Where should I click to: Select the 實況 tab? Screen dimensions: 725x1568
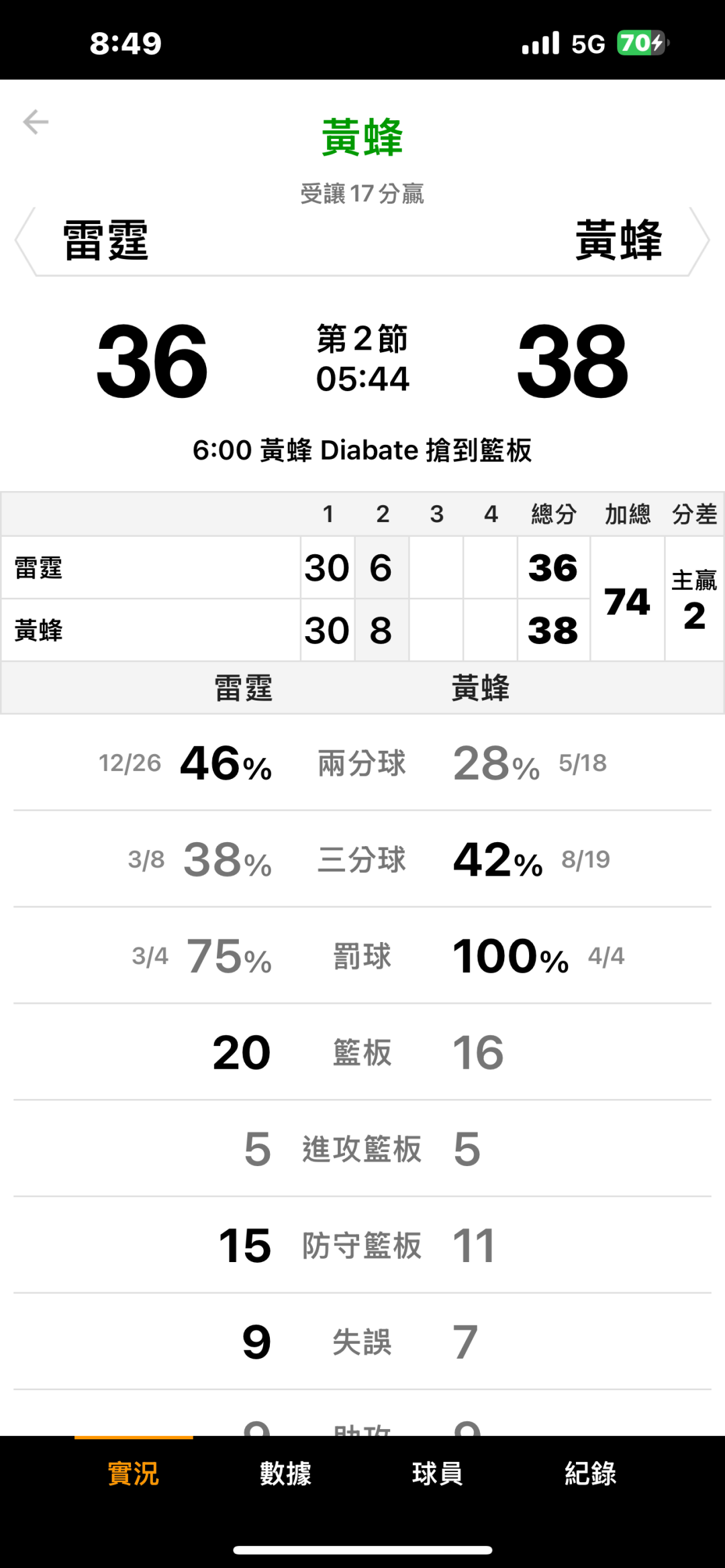tap(134, 1474)
